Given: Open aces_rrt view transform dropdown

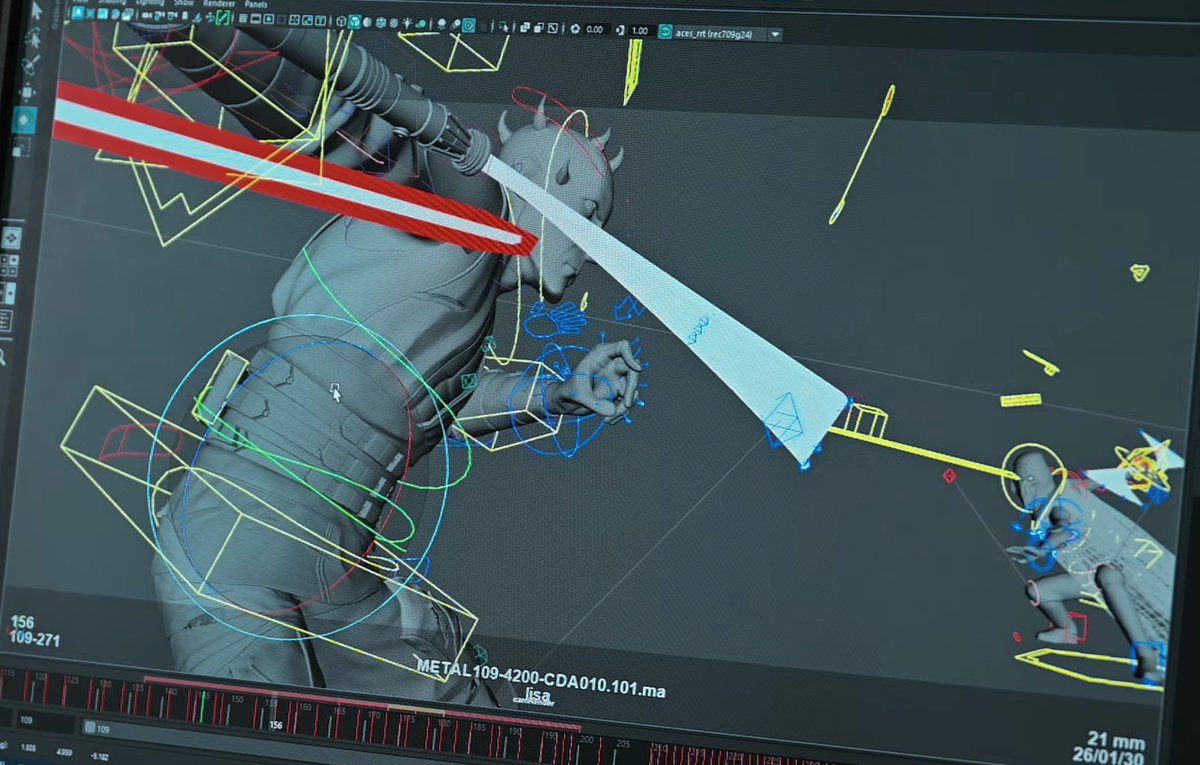Looking at the screenshot, I should point(722,33).
